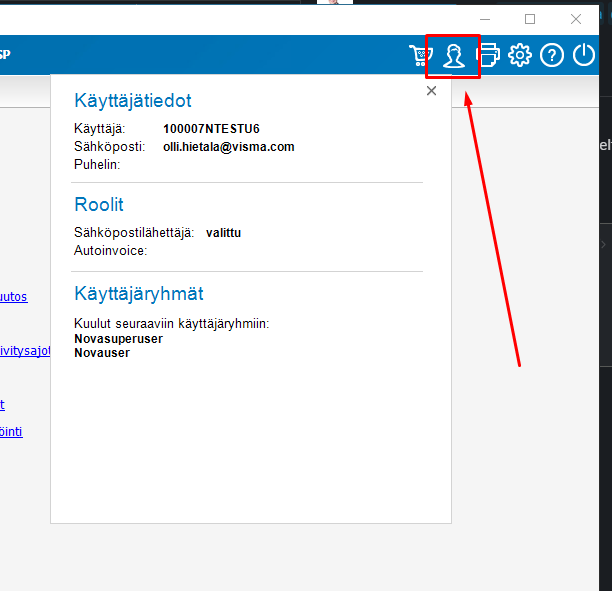Image resolution: width=612 pixels, height=591 pixels.
Task: Open settings gear icon
Action: 519,55
